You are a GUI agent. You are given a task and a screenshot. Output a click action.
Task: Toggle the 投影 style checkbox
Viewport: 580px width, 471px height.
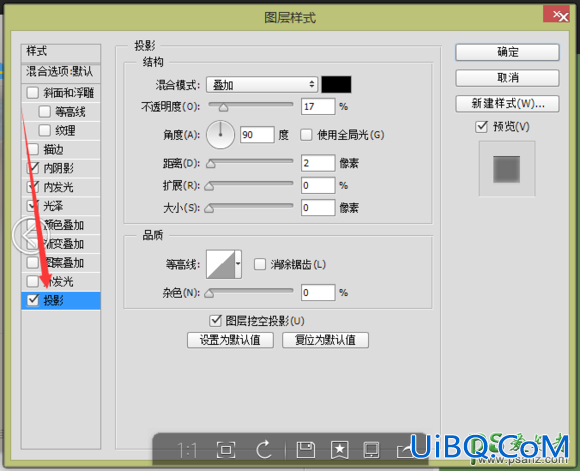coord(33,300)
